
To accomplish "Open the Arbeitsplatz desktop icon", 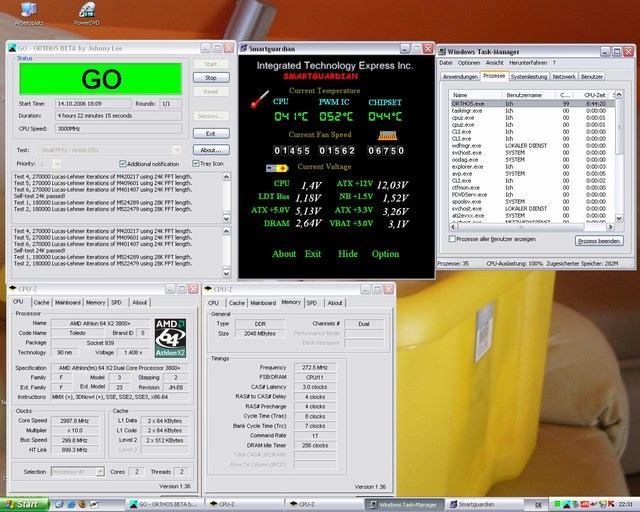I will pyautogui.click(x=29, y=13).
